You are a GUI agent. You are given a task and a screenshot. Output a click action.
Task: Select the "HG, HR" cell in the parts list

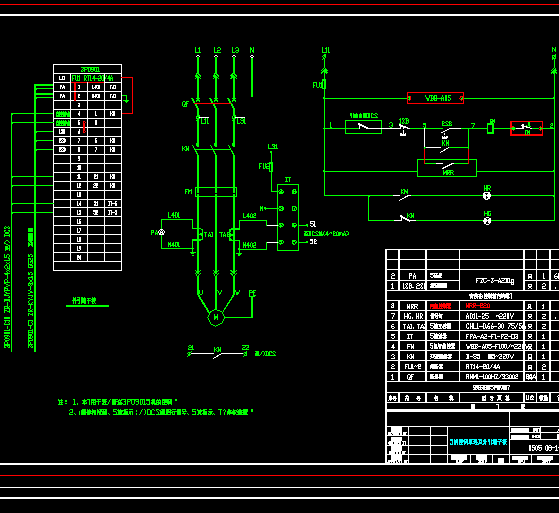(x=413, y=316)
